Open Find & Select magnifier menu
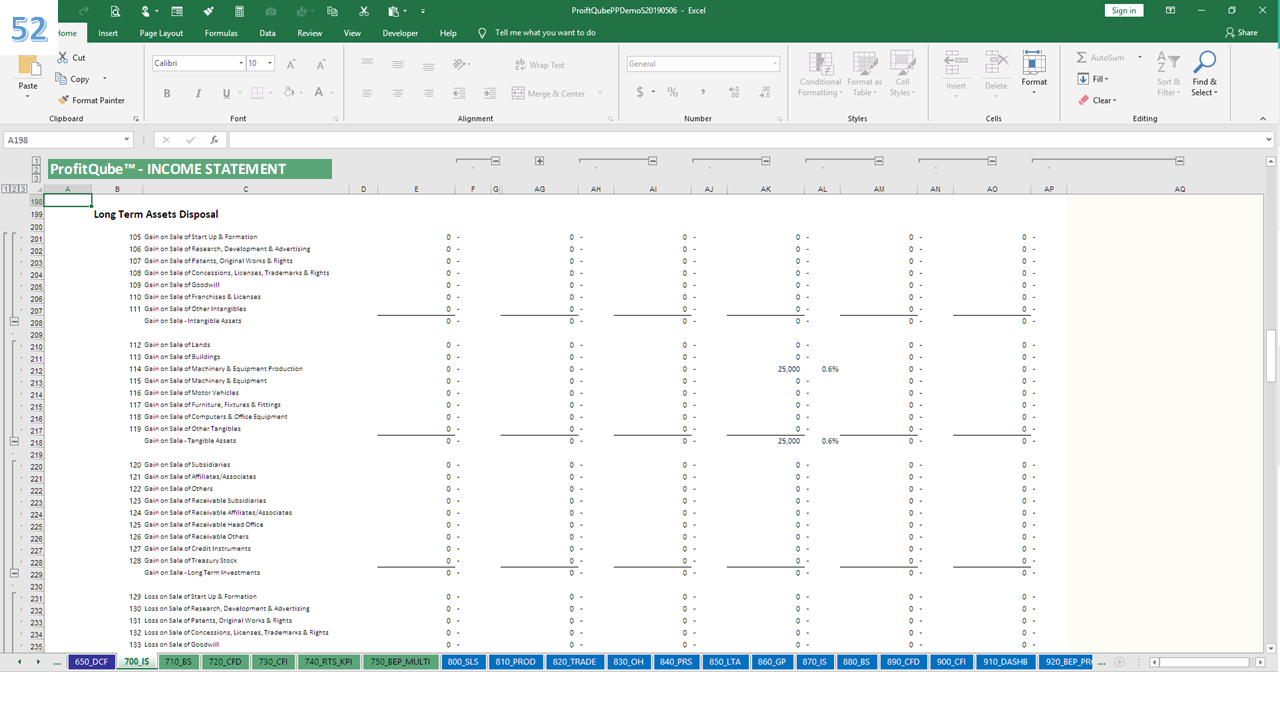This screenshot has height=720, width=1280. click(x=1205, y=74)
